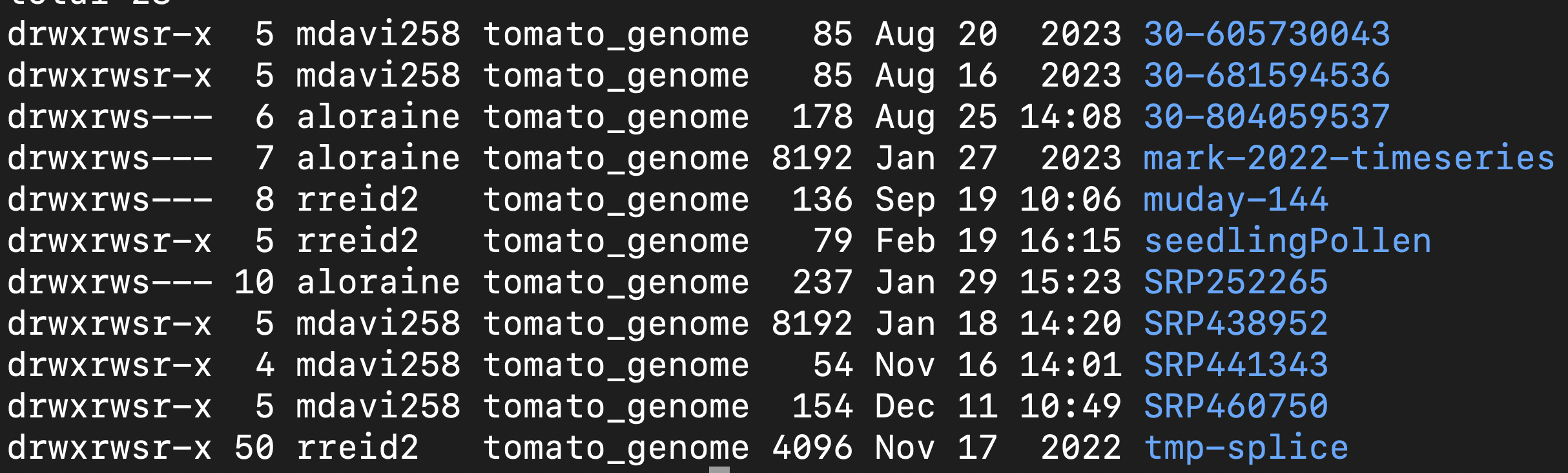Click the 14:08 timestamp
This screenshot has width=1568, height=473.
(x=1070, y=117)
